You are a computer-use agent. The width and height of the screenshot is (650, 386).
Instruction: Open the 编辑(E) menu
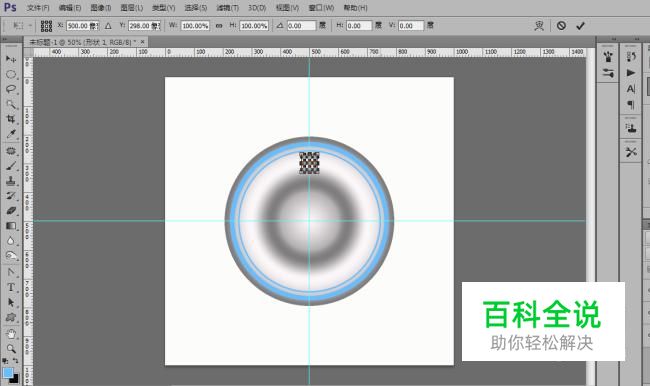click(70, 7)
